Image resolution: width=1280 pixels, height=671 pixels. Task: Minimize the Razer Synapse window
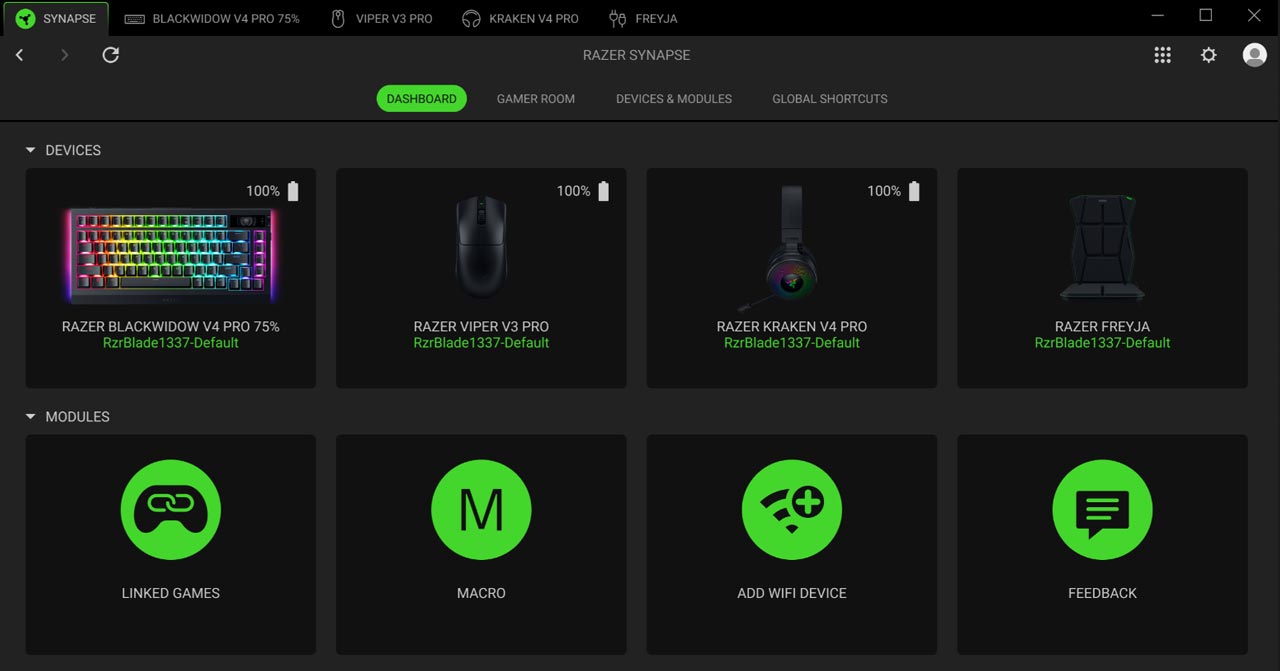pyautogui.click(x=1158, y=16)
